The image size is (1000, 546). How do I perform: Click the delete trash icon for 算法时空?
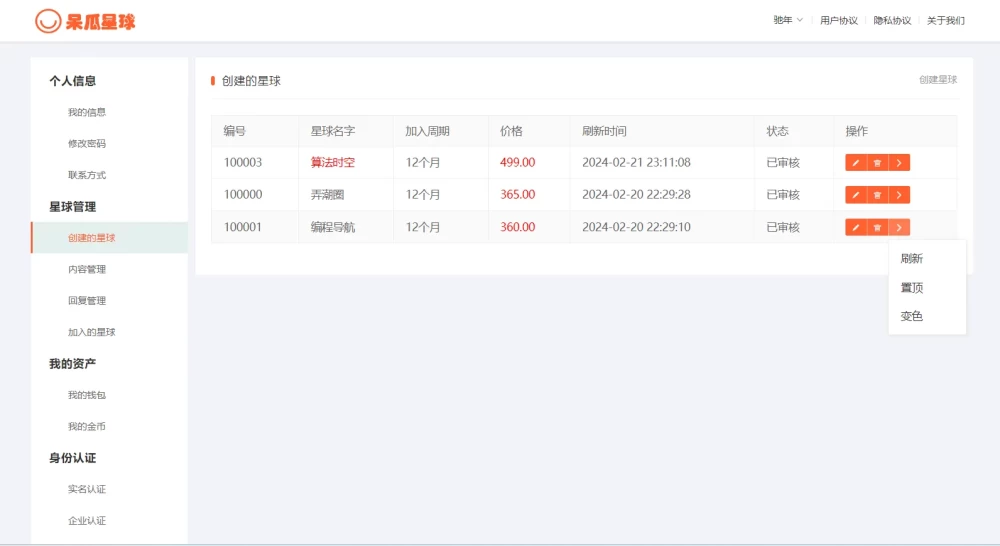[877, 163]
